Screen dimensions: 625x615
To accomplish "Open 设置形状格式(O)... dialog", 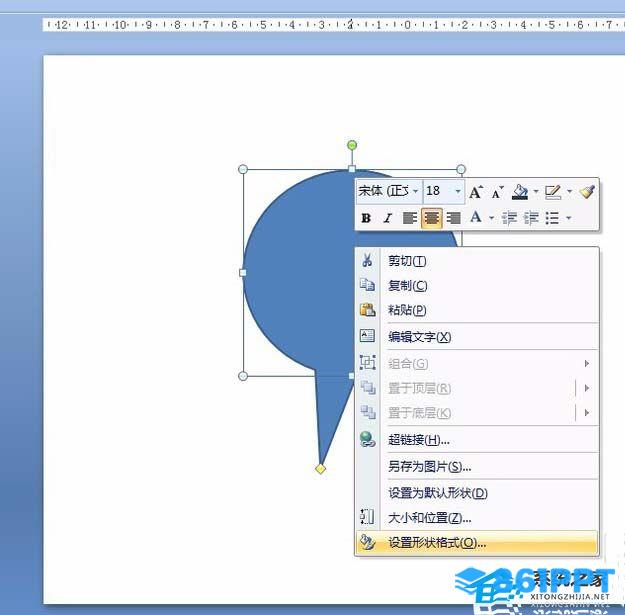I will 477,543.
